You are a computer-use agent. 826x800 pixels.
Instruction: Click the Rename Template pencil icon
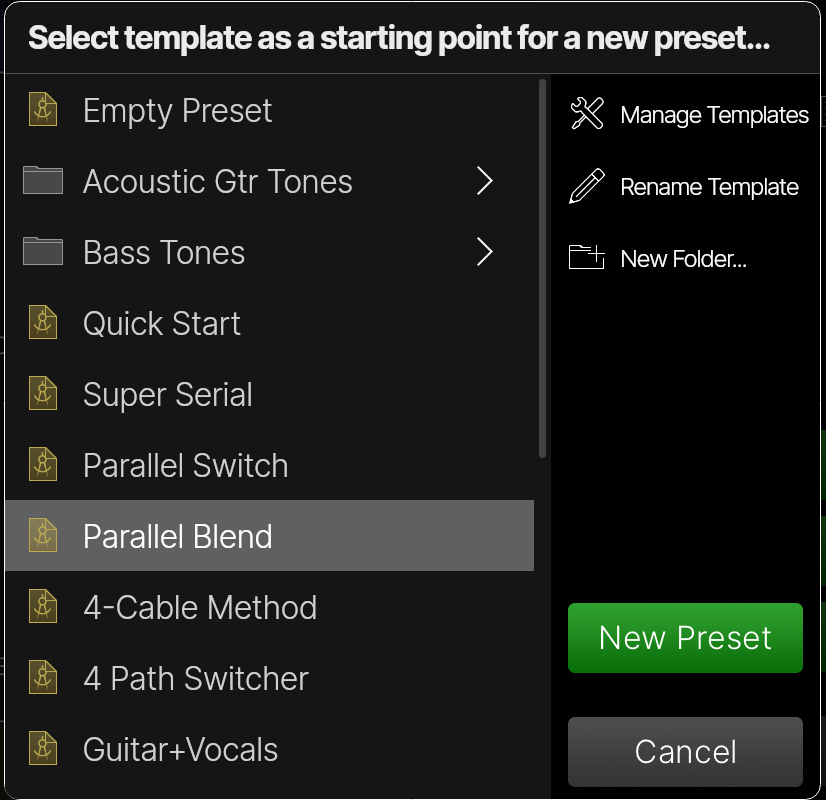click(x=586, y=186)
